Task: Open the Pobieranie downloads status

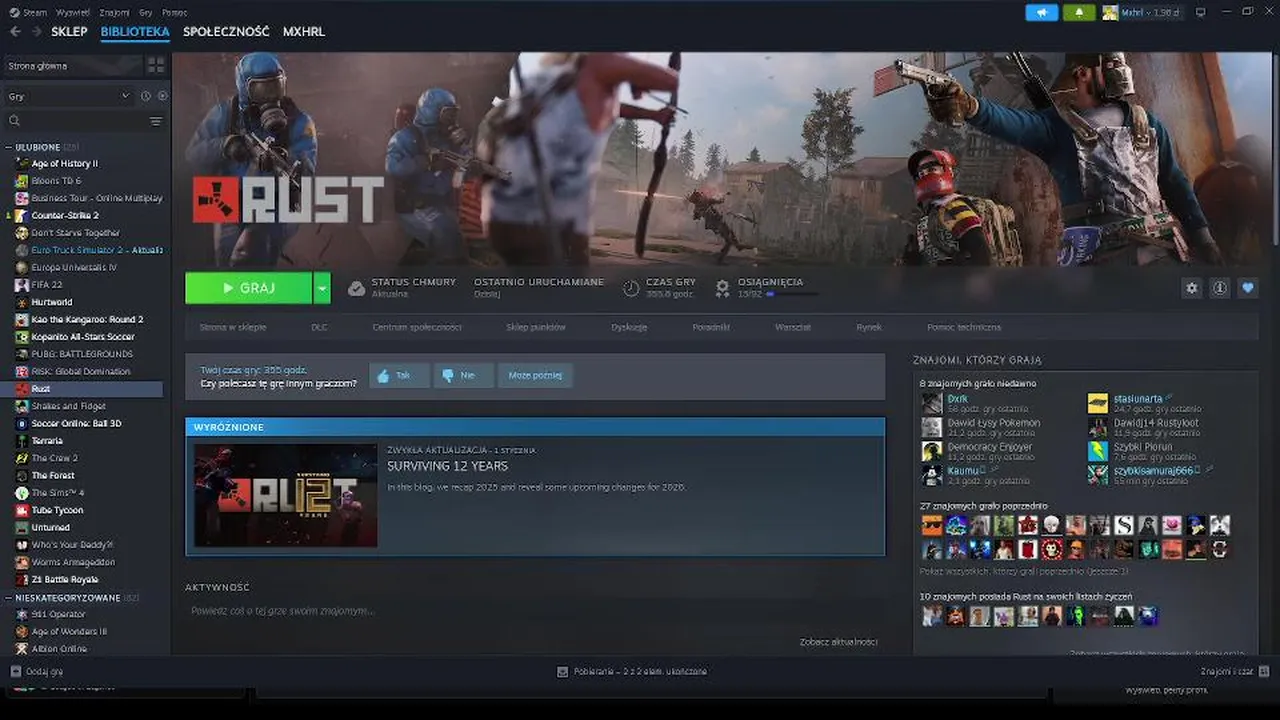Action: [x=632, y=671]
